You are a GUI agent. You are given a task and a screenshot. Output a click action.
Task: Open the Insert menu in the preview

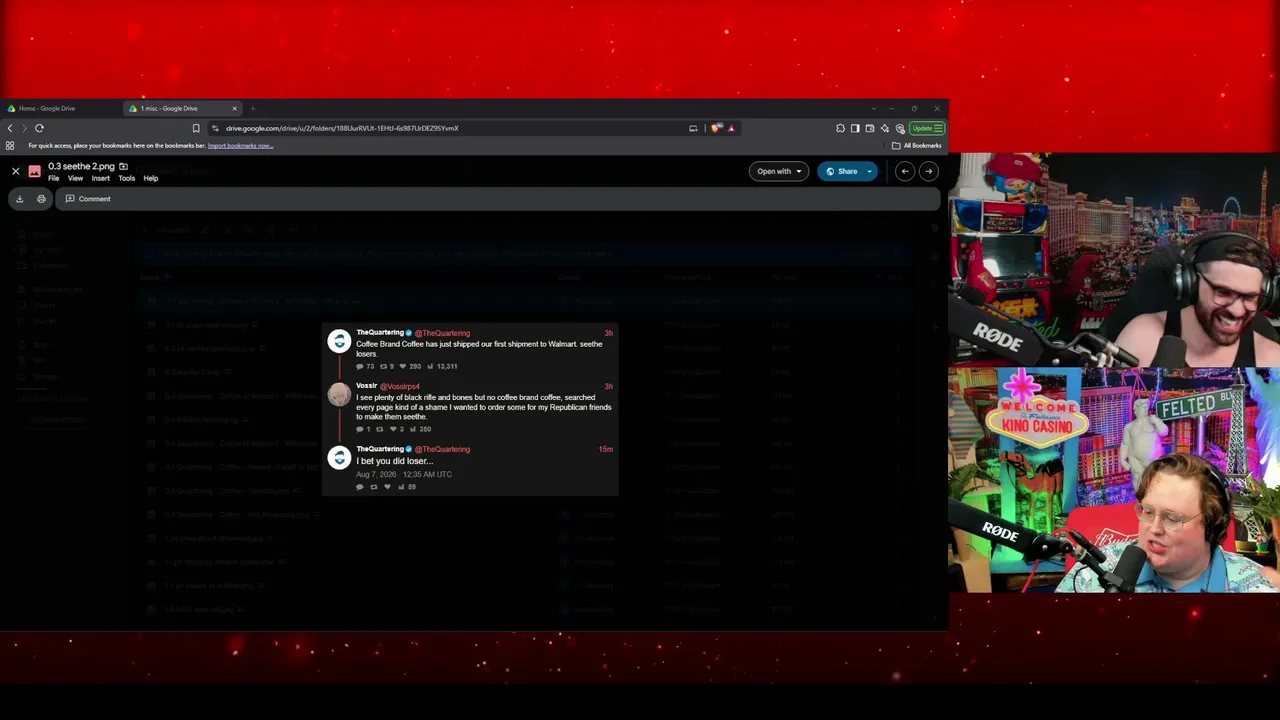(101, 179)
